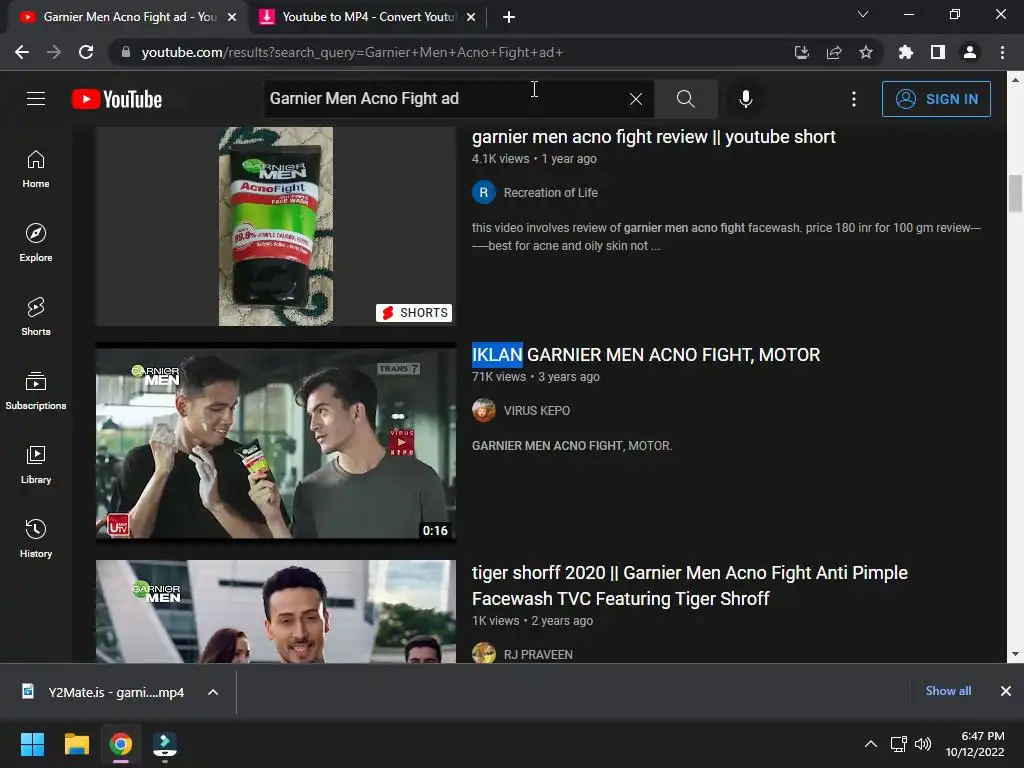This screenshot has height=768, width=1024.
Task: Open Subscriptions in YouTube sidebar
Action: click(36, 391)
